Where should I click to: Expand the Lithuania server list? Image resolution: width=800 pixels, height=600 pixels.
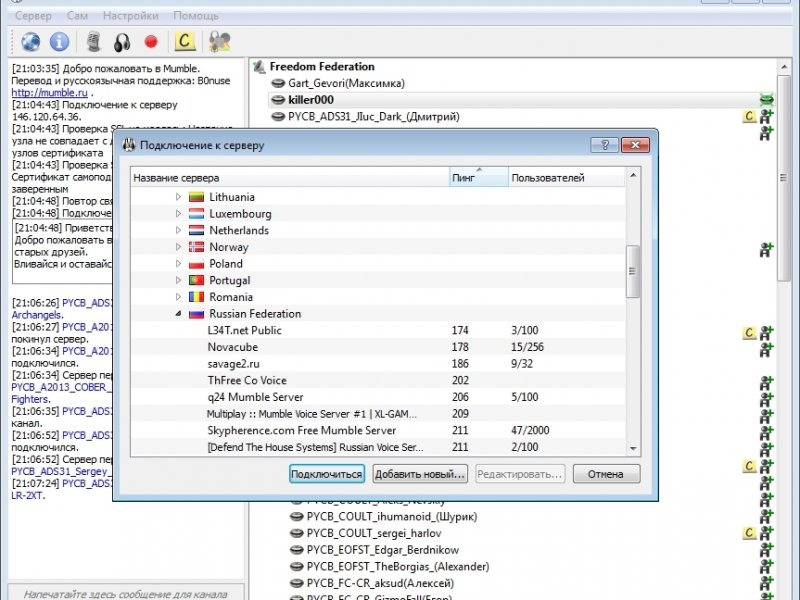coord(178,196)
